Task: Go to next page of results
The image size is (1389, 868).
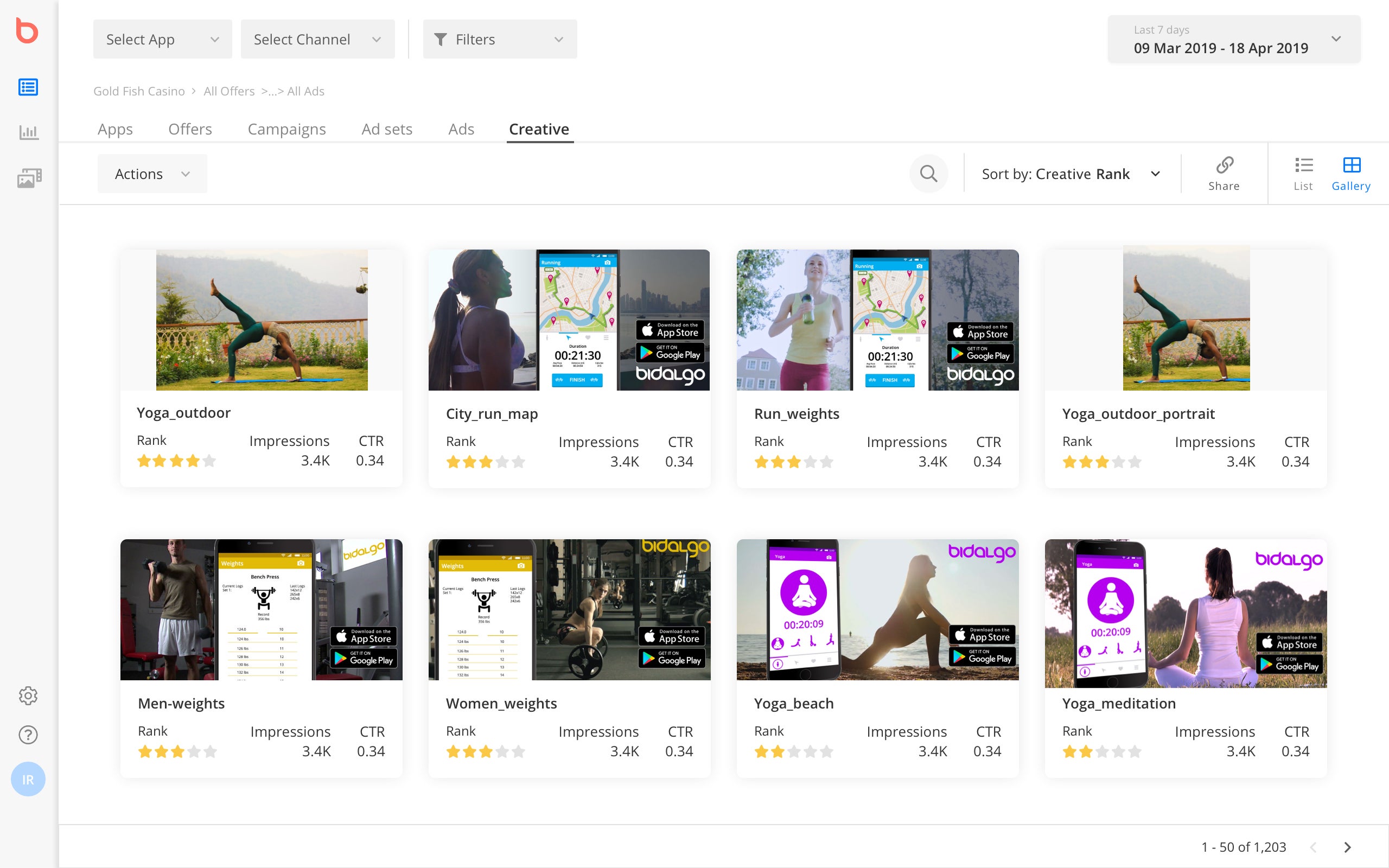Action: [x=1347, y=847]
